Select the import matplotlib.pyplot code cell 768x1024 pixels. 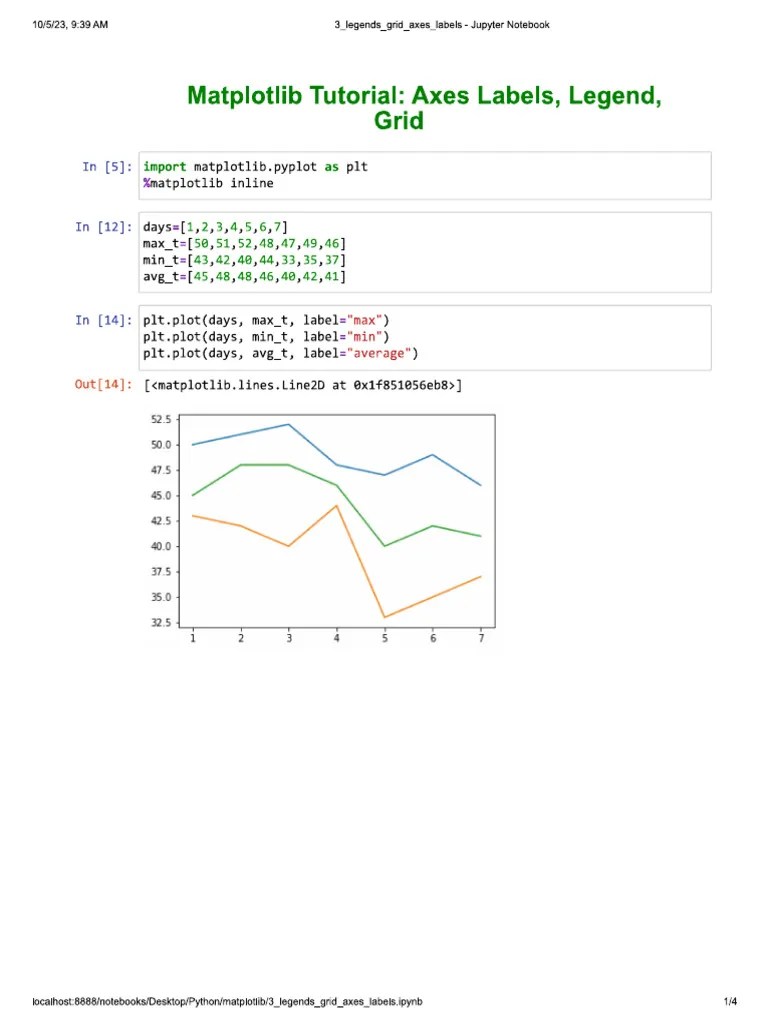point(424,176)
